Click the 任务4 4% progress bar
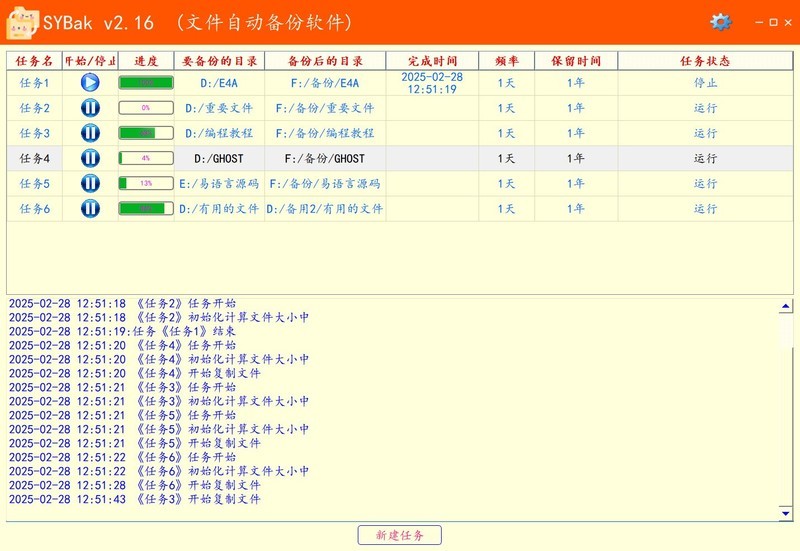The height and width of the screenshot is (551, 800). (x=146, y=158)
